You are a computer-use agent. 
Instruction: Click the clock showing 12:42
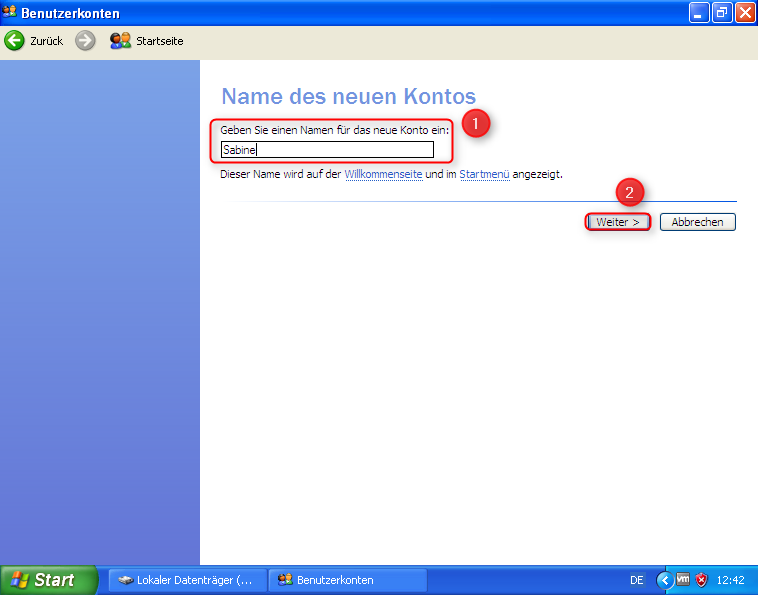click(x=730, y=580)
